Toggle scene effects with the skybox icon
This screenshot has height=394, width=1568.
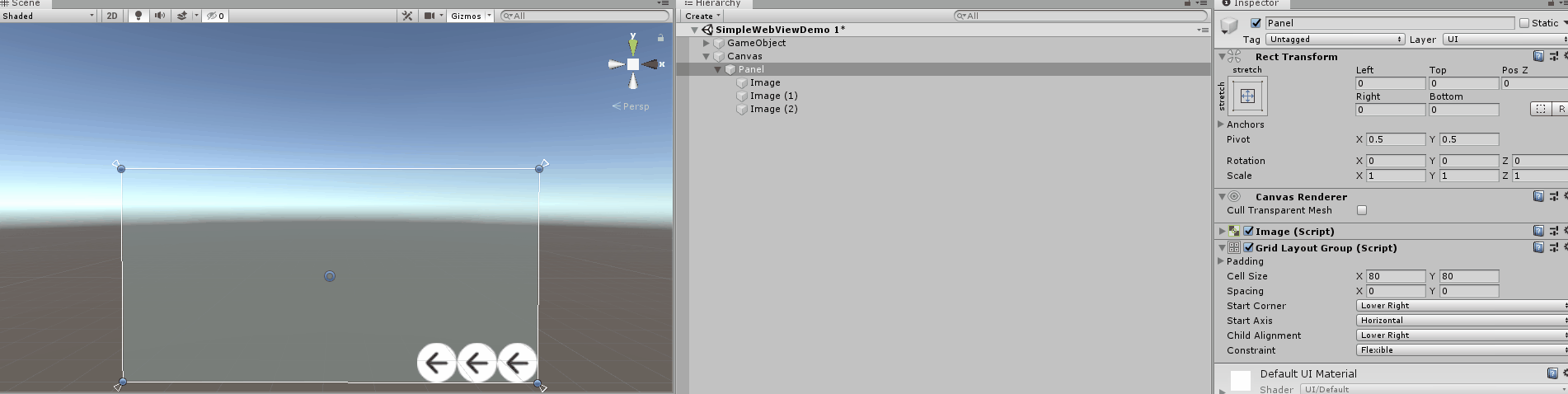coord(182,16)
